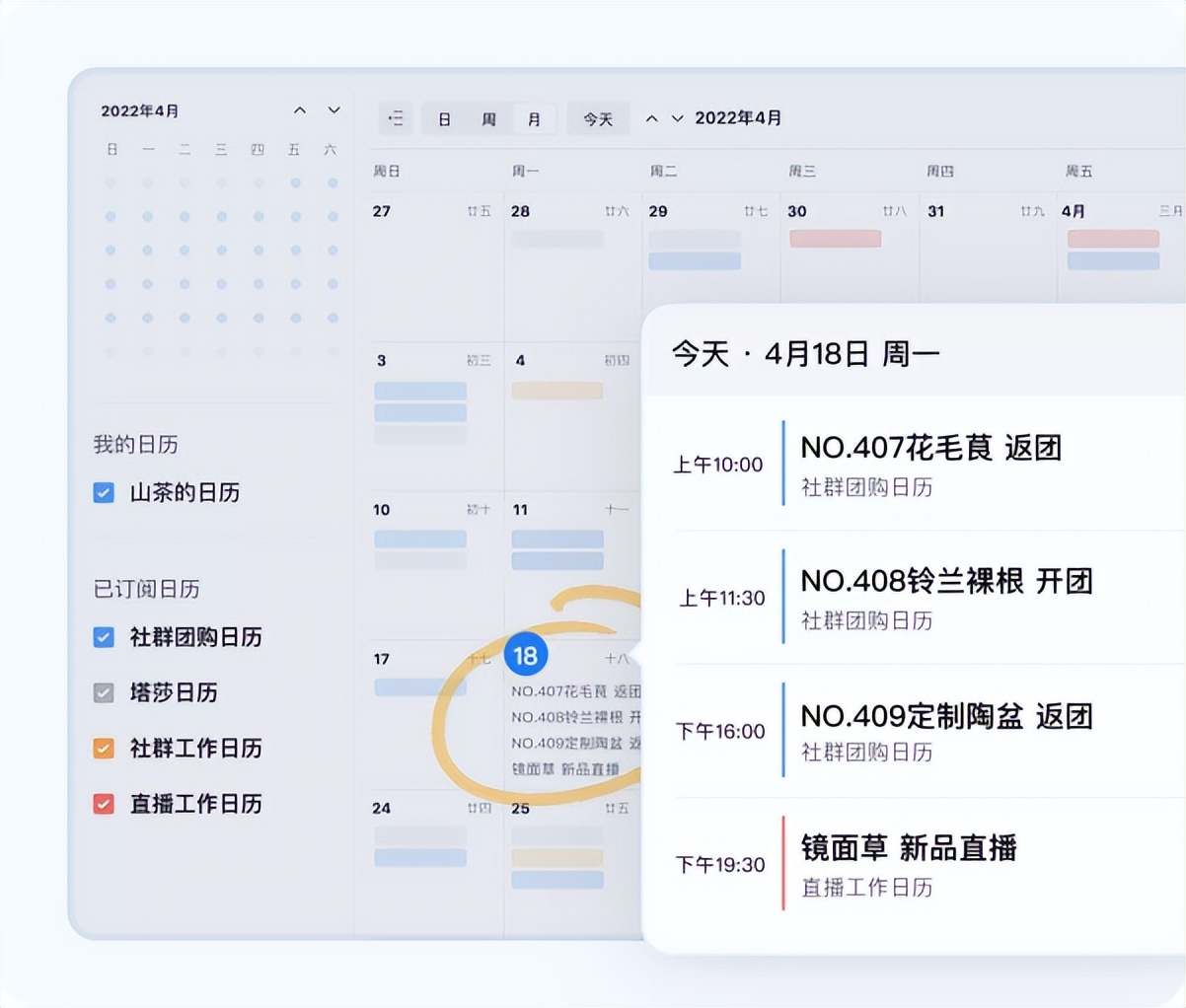Click the red event bar on March 30
Screen dimensions: 1186x1008
(835, 239)
